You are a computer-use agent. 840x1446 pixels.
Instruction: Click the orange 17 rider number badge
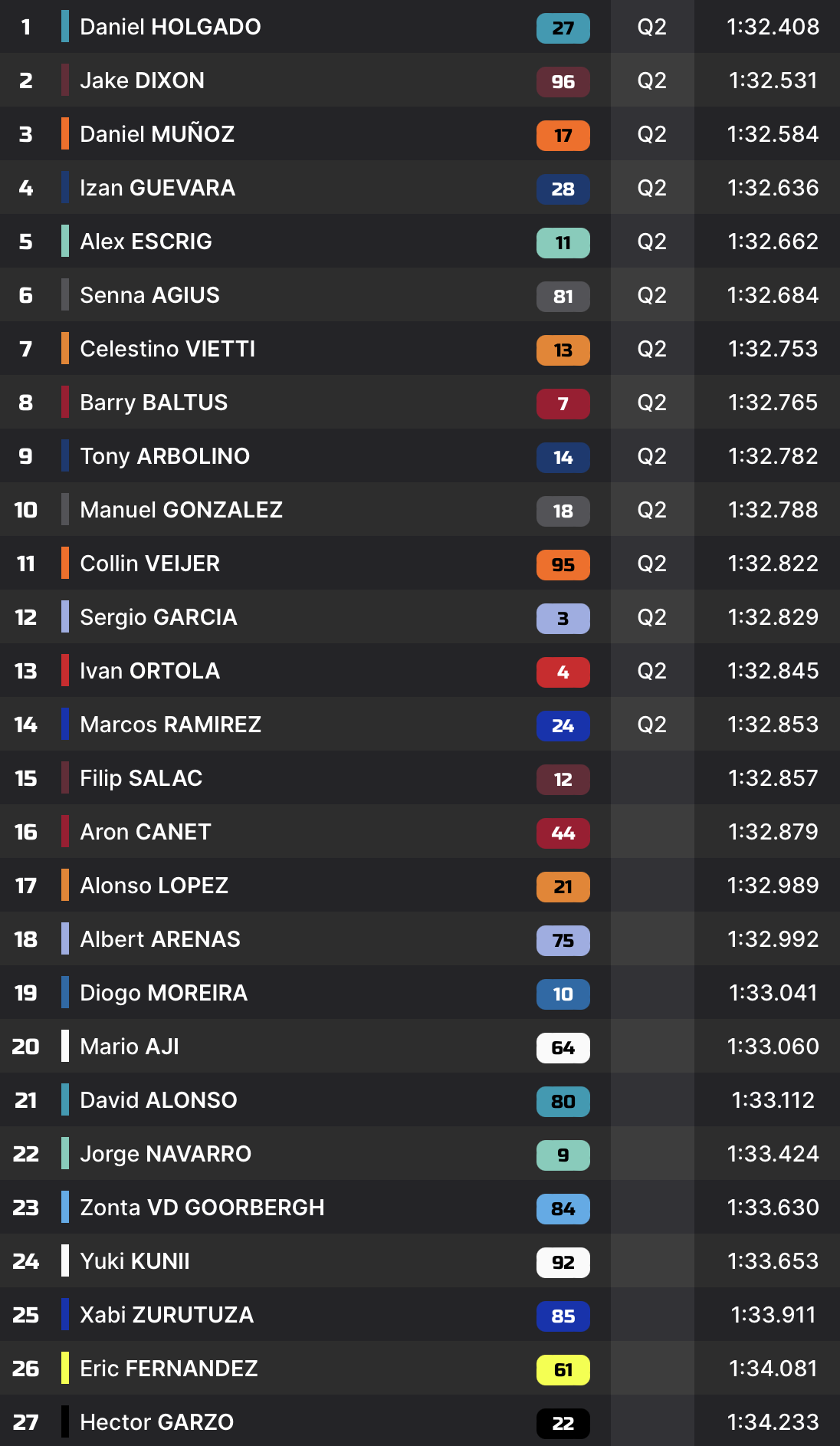pyautogui.click(x=563, y=135)
